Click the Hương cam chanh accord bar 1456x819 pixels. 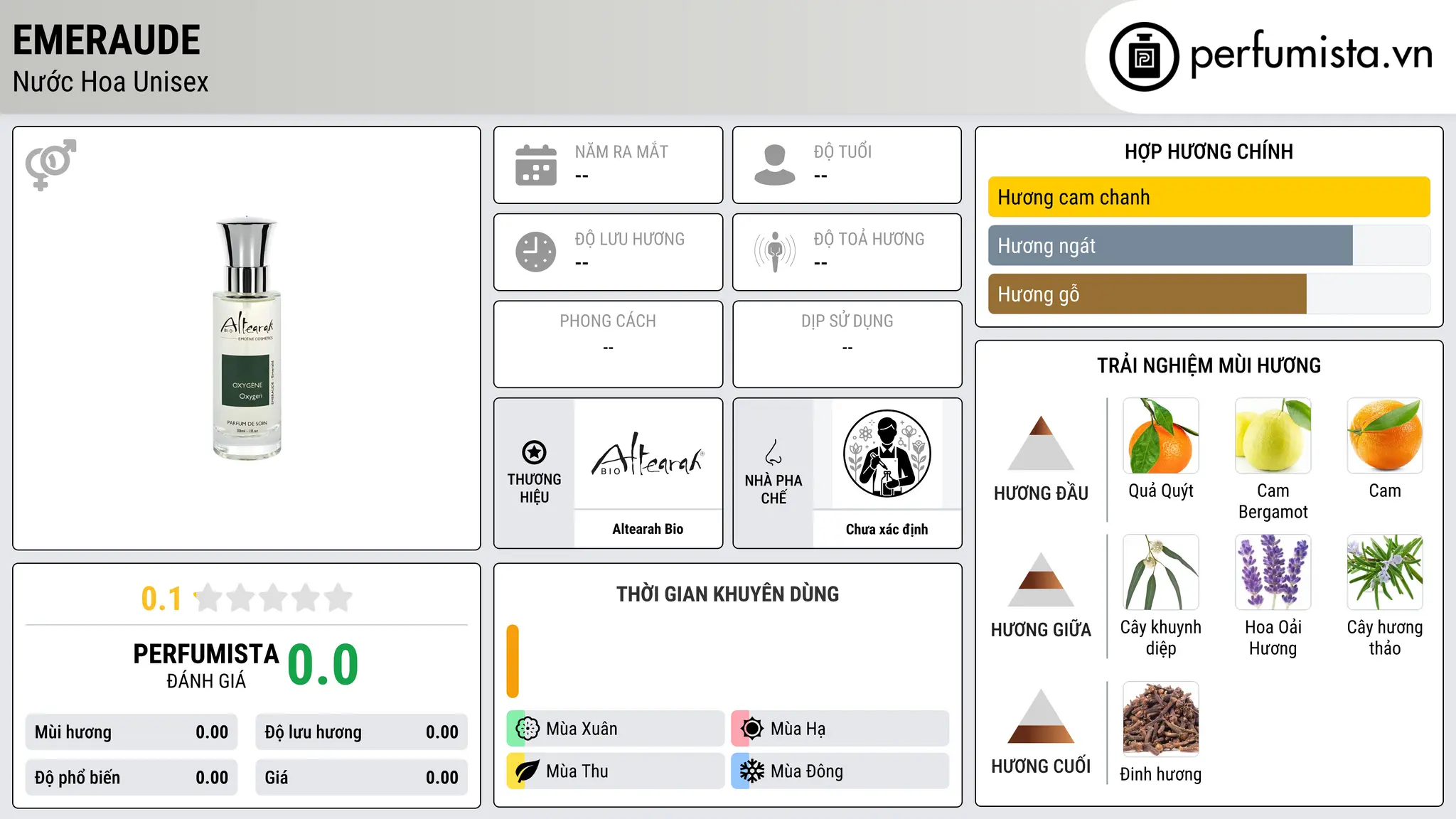[x=1209, y=197]
